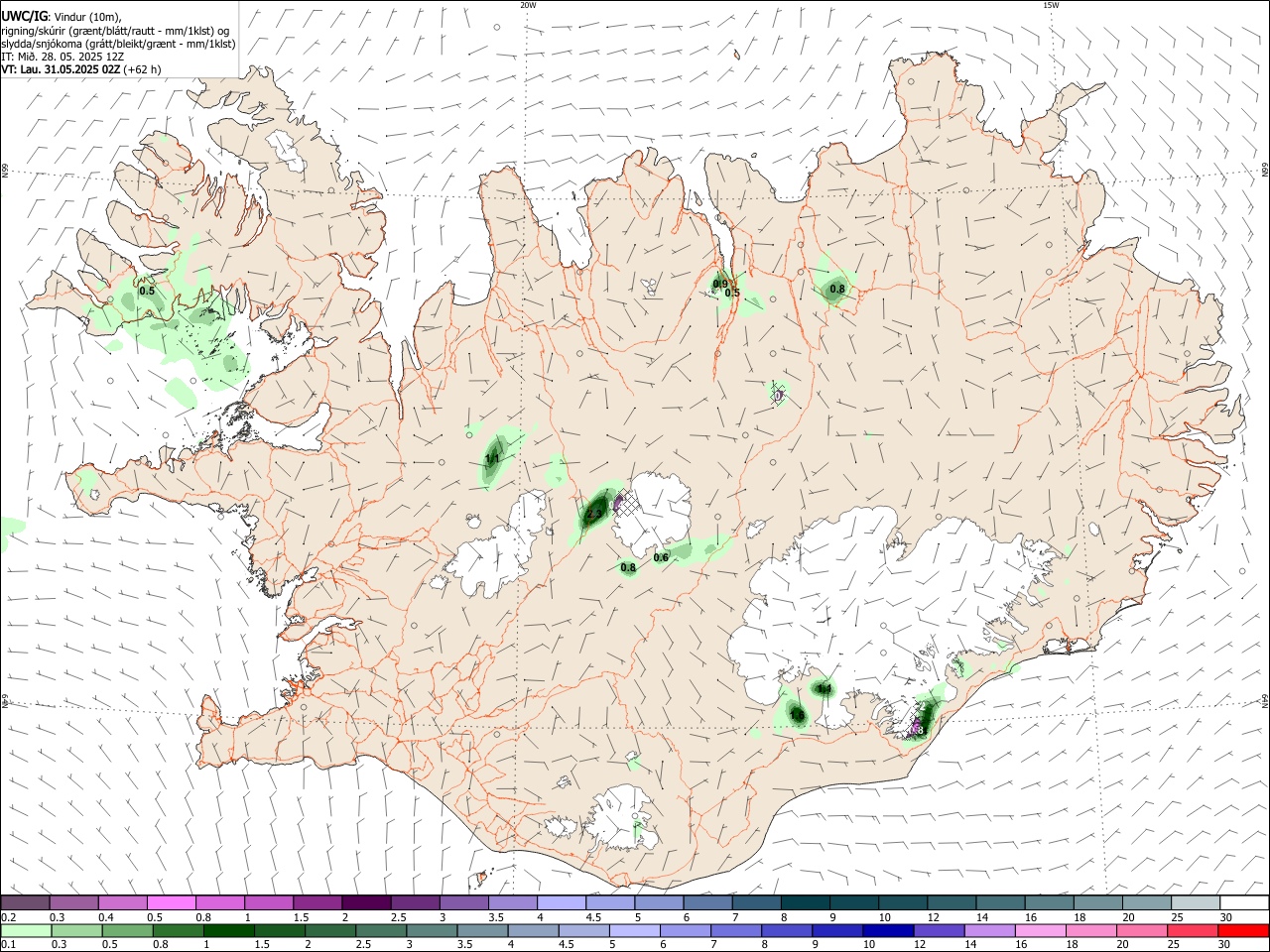Select the '0.8' value beside the '0.6' label
Screen dimensions: 1270x952
628,568
